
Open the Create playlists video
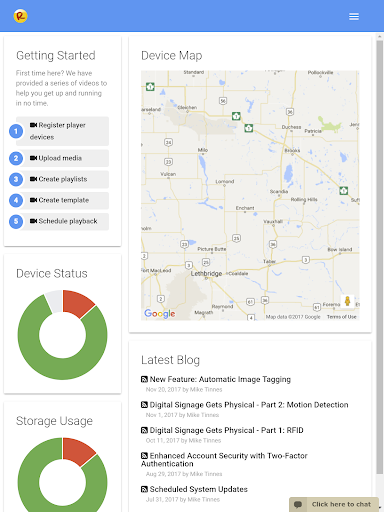coord(62,179)
